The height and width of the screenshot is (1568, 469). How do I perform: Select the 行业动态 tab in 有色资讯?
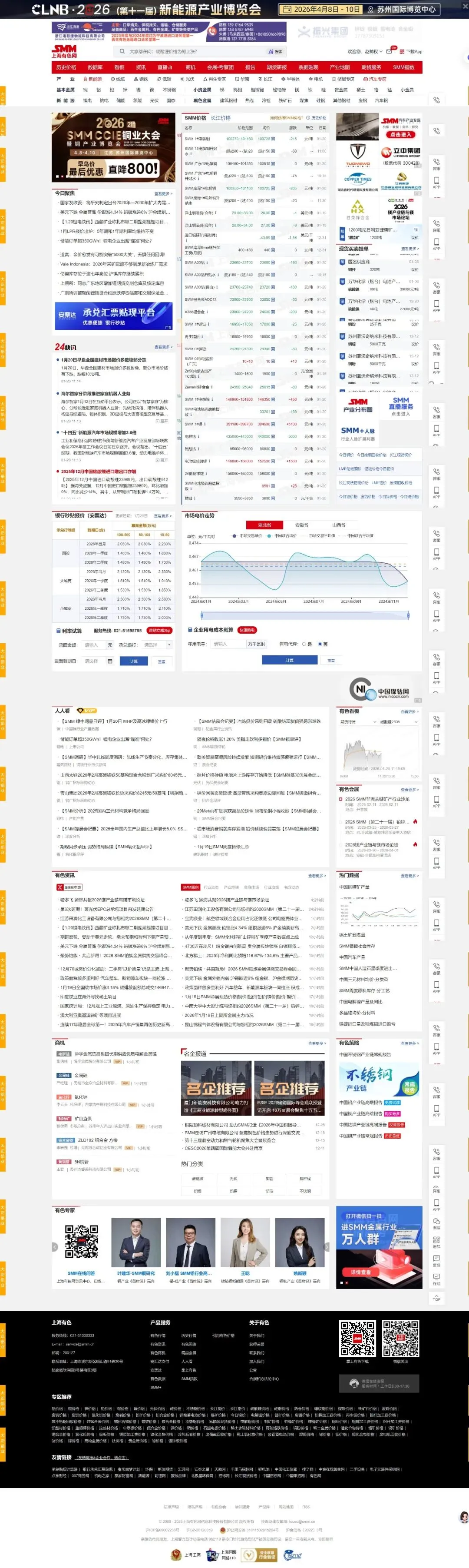tap(211, 887)
